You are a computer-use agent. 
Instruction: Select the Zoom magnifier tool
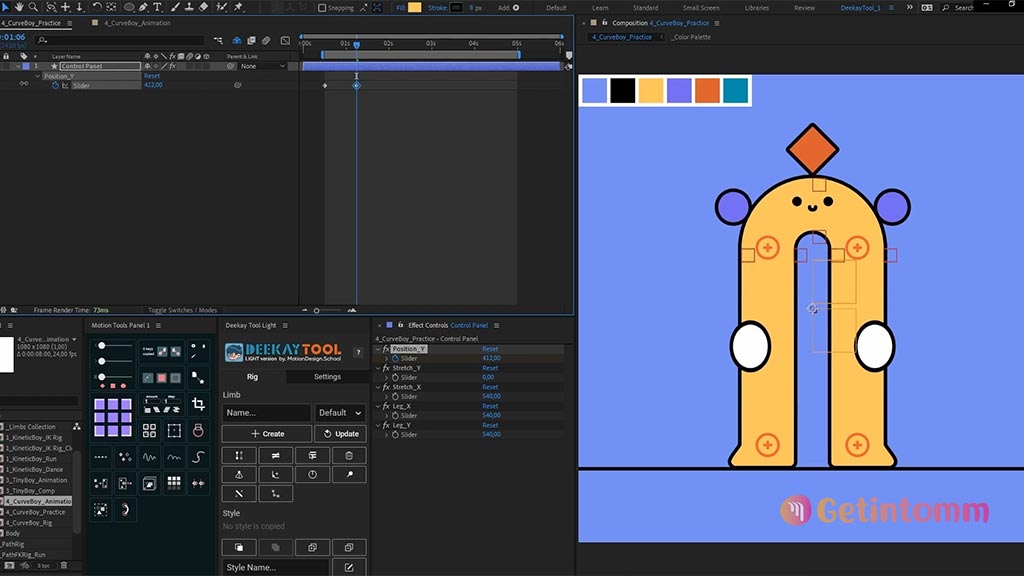click(x=33, y=7)
